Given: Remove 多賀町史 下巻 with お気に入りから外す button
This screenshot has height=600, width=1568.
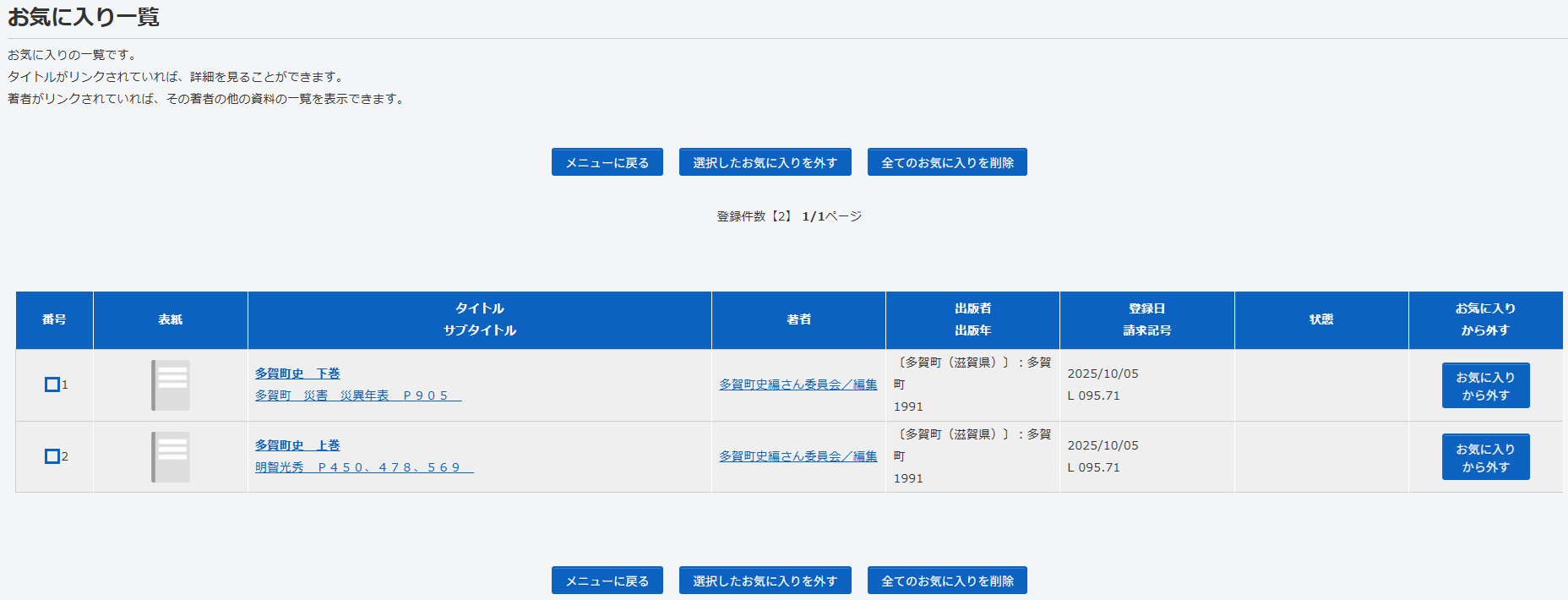Looking at the screenshot, I should (x=1485, y=385).
